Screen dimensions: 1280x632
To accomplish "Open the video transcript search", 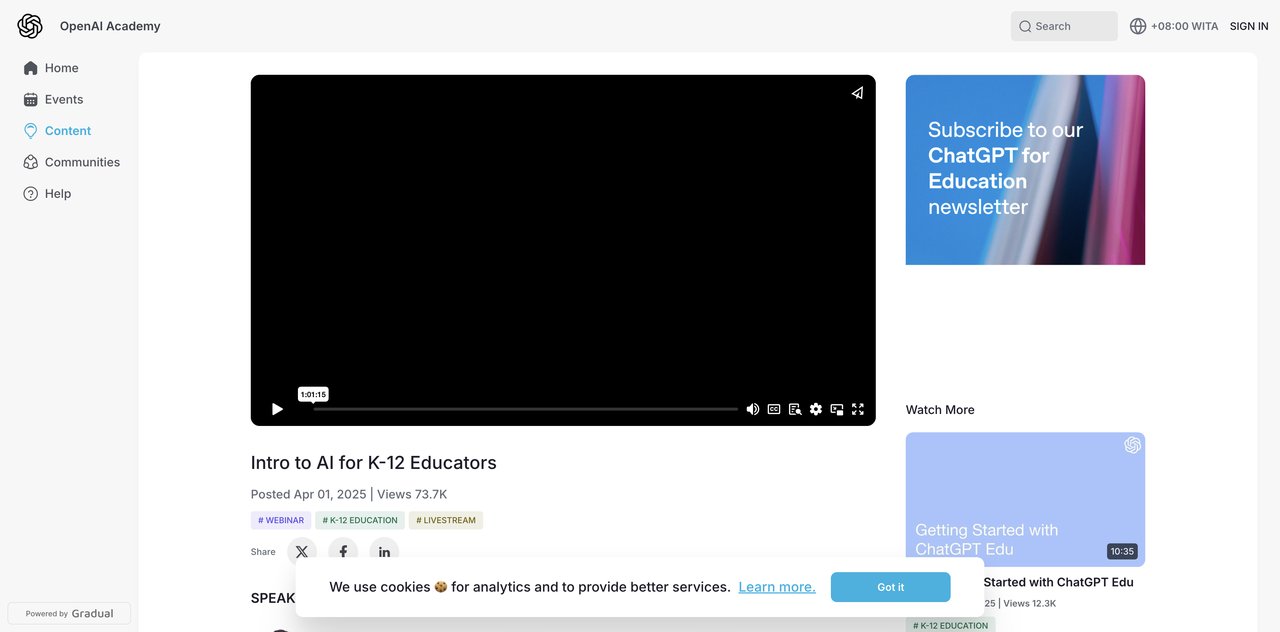I will coord(795,409).
